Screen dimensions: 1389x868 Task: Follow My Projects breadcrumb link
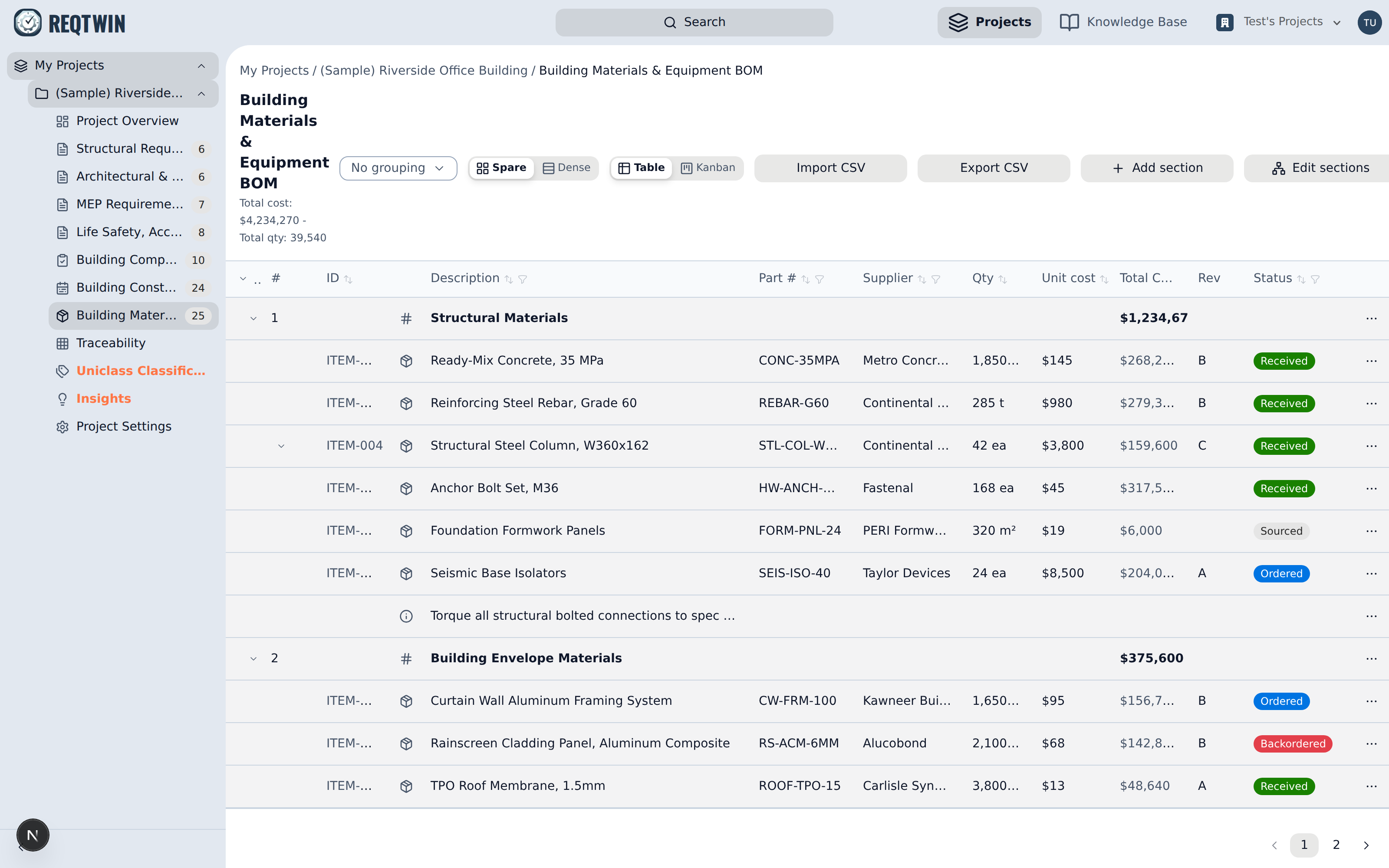pos(274,71)
